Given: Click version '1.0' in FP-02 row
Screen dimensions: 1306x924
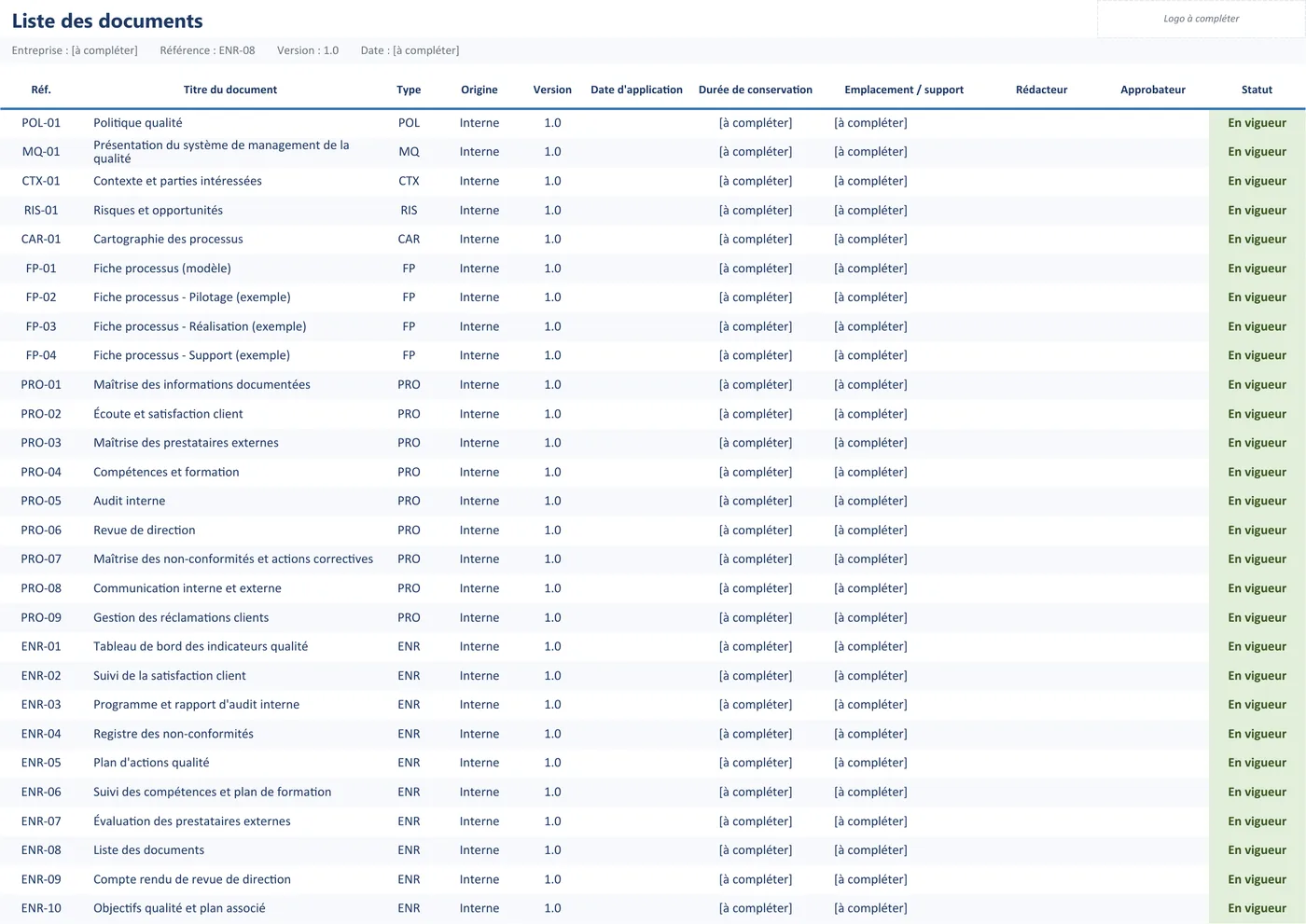Looking at the screenshot, I should (552, 297).
